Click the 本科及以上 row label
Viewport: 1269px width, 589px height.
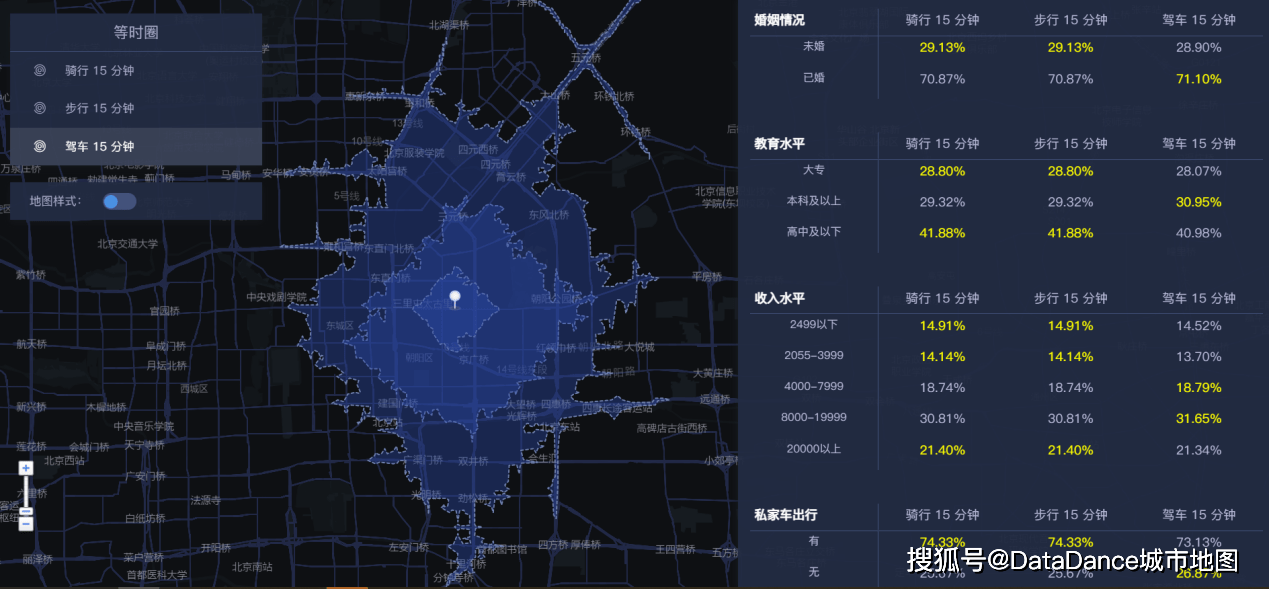point(814,201)
